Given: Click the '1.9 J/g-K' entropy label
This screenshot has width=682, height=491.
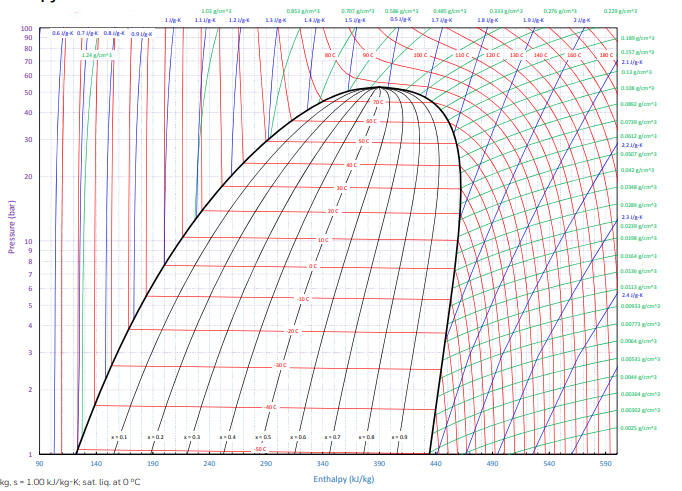Looking at the screenshot, I should 534,20.
